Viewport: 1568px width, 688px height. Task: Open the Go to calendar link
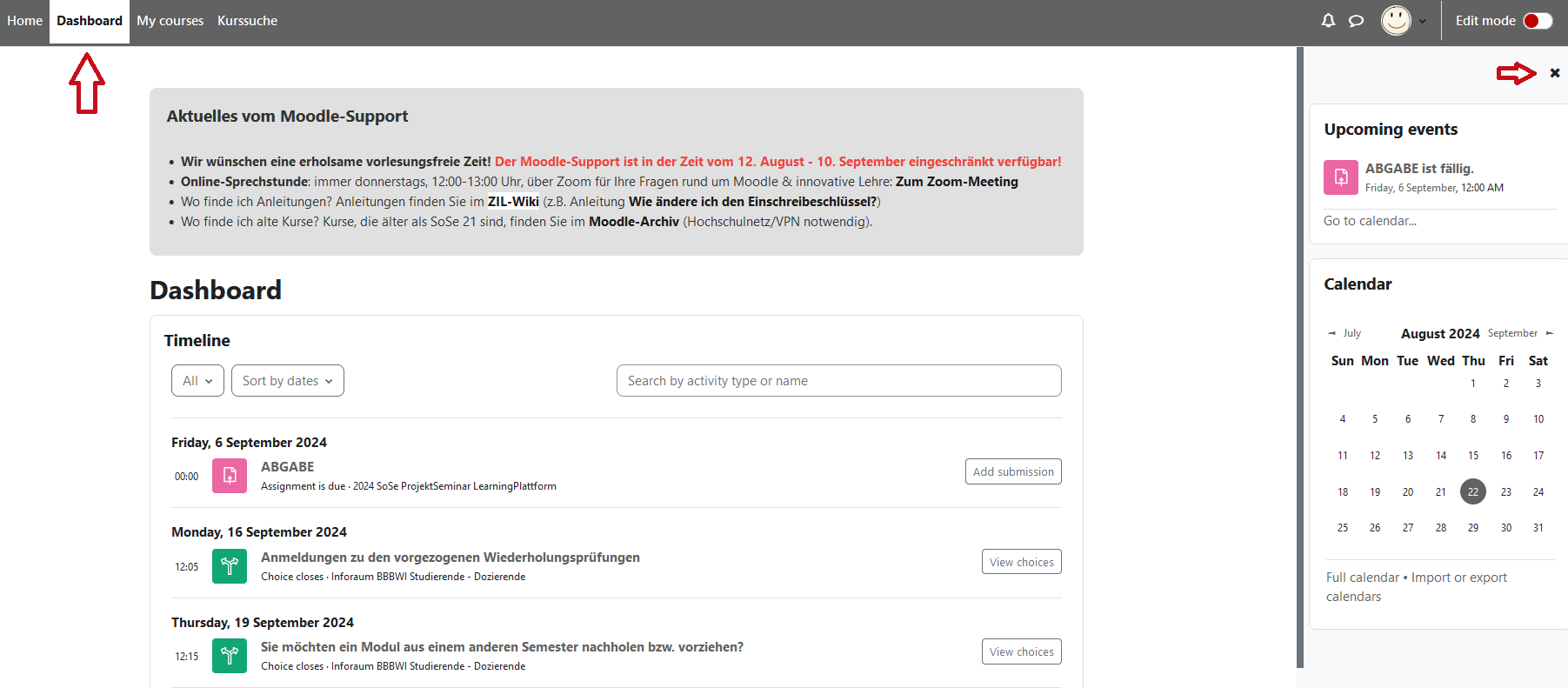1370,221
